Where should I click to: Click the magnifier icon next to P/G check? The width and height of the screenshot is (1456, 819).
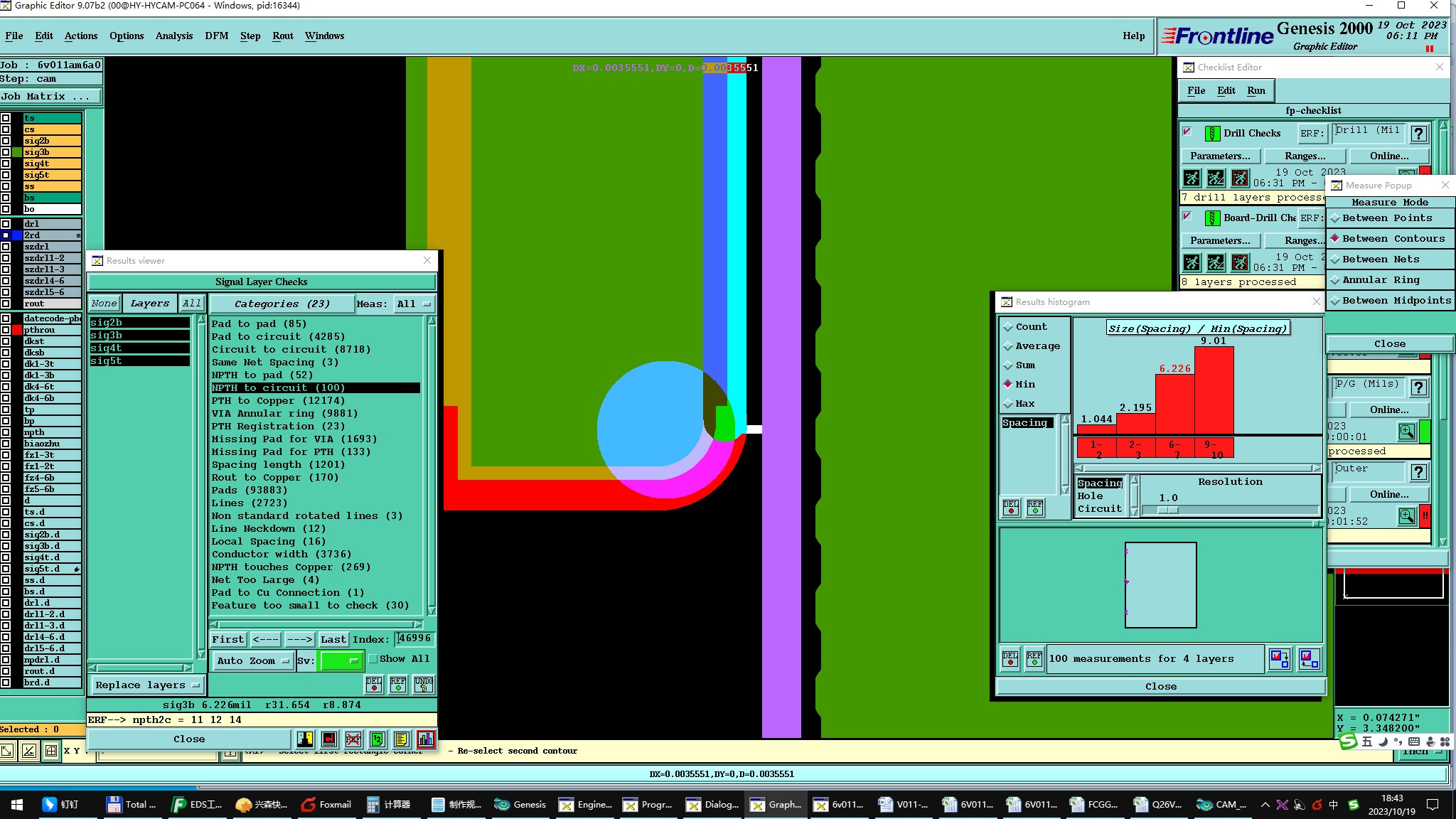1406,432
